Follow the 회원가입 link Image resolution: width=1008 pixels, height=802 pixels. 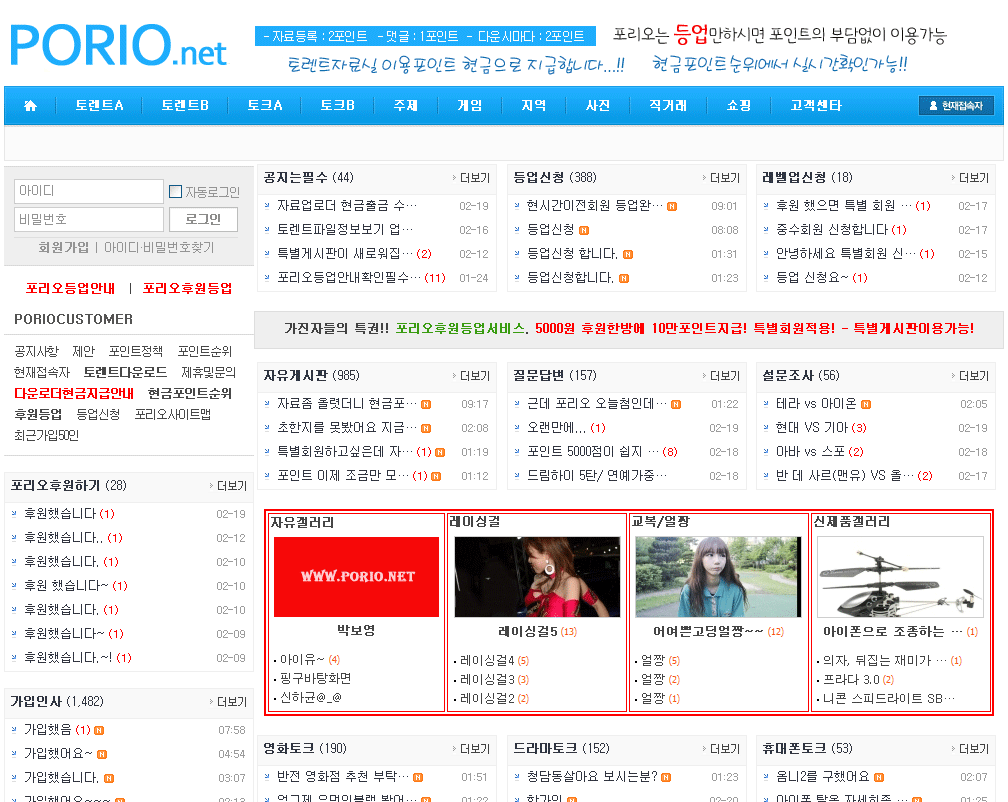[x=63, y=247]
